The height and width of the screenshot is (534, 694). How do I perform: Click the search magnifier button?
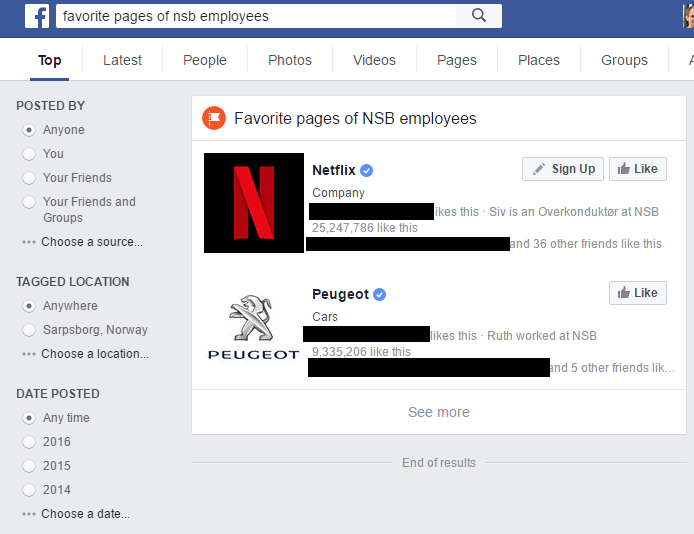pos(479,16)
